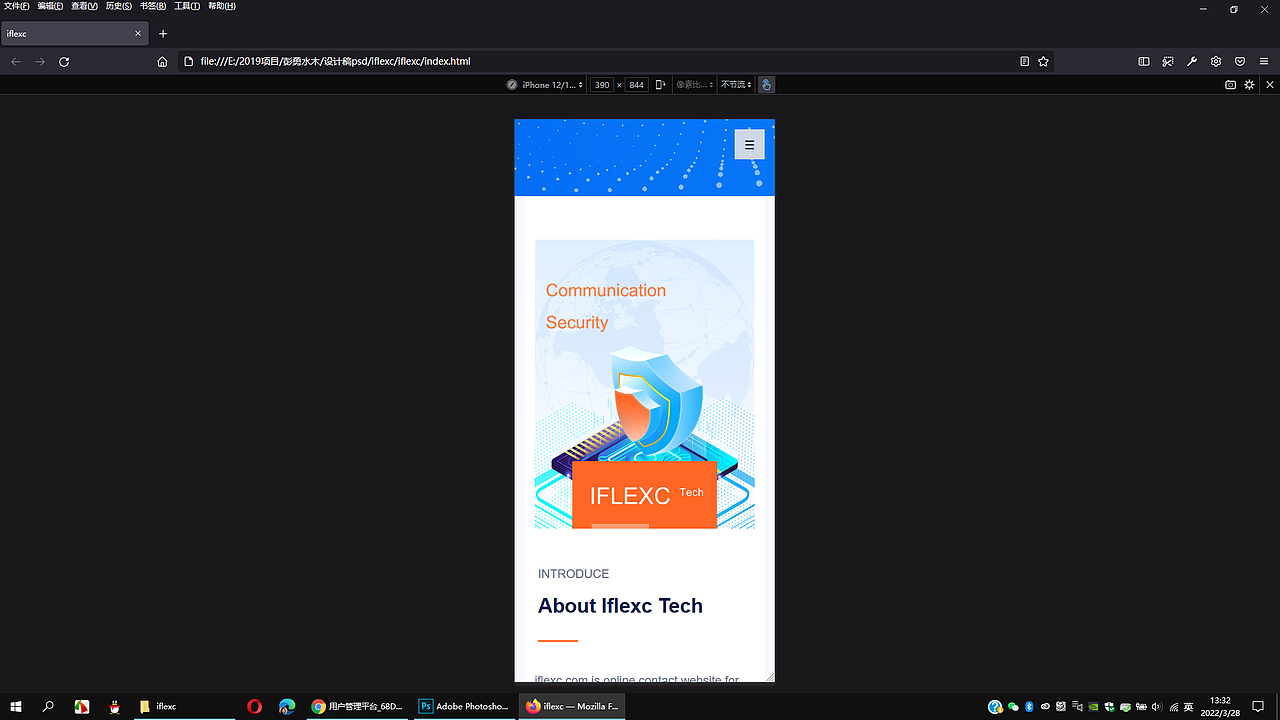
Task: Open Windows Security tray icon
Action: [1109, 707]
